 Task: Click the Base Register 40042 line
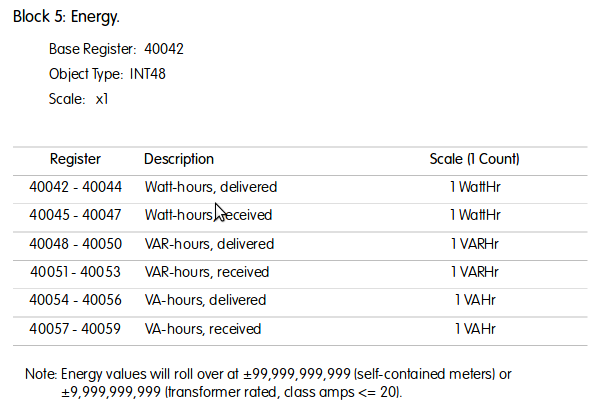click(x=116, y=48)
